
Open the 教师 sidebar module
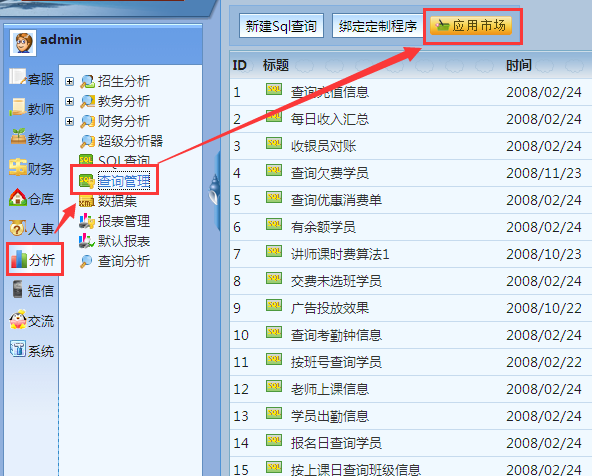(x=31, y=108)
